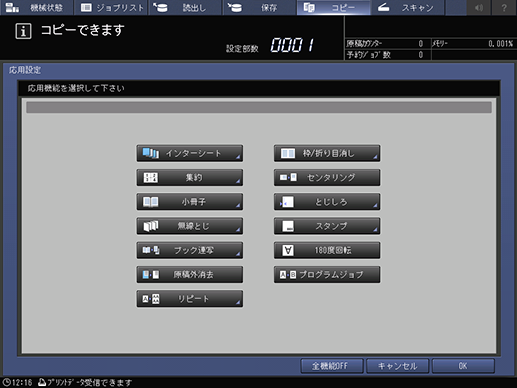The image size is (517, 388).
Task: Open the インターシート settings label
Action: click(193, 153)
